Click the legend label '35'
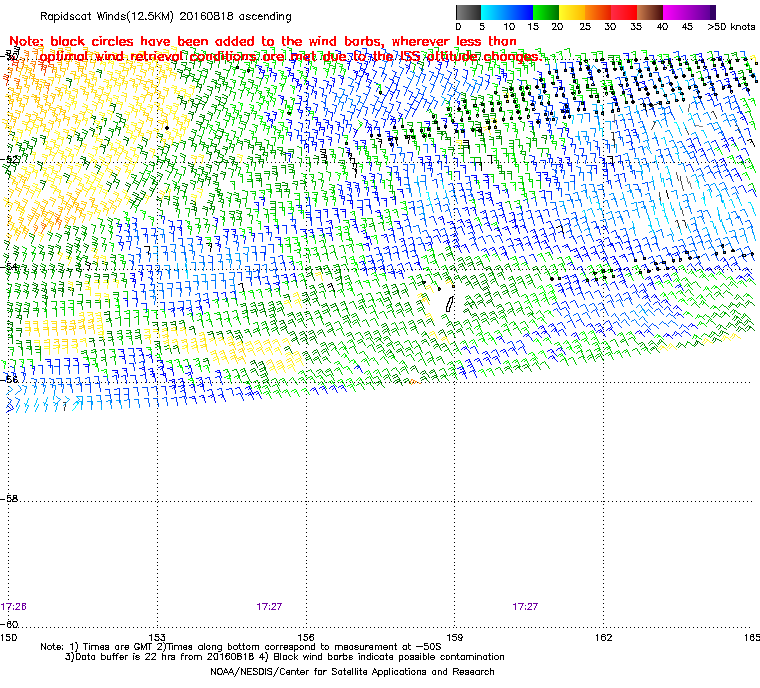 pyautogui.click(x=636, y=27)
